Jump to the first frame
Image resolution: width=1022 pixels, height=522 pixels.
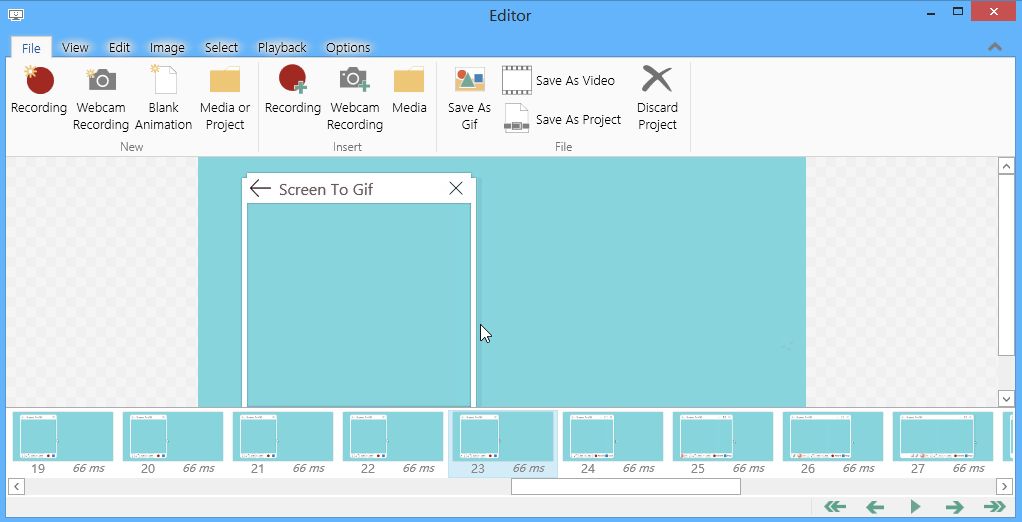click(x=835, y=507)
